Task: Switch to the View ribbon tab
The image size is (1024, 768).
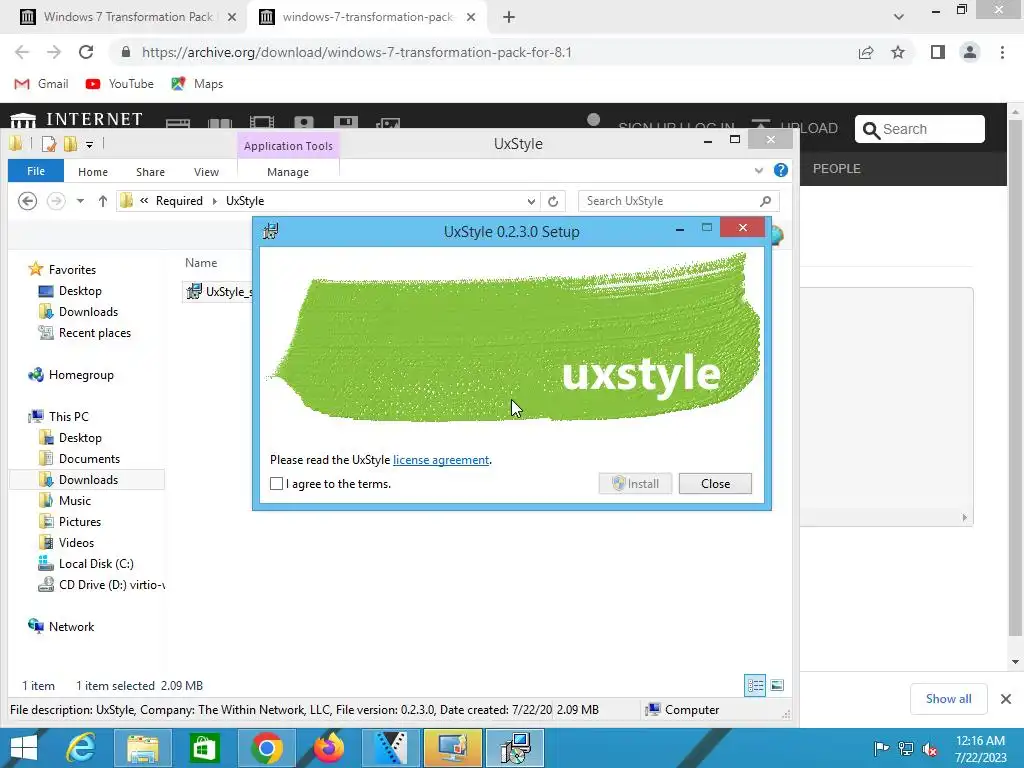Action: click(206, 172)
